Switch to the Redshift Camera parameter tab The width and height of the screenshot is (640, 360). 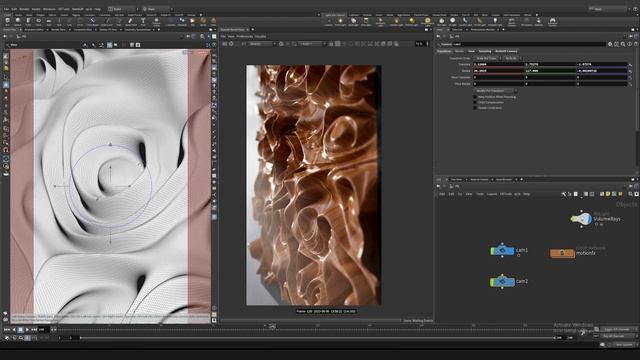[506, 51]
